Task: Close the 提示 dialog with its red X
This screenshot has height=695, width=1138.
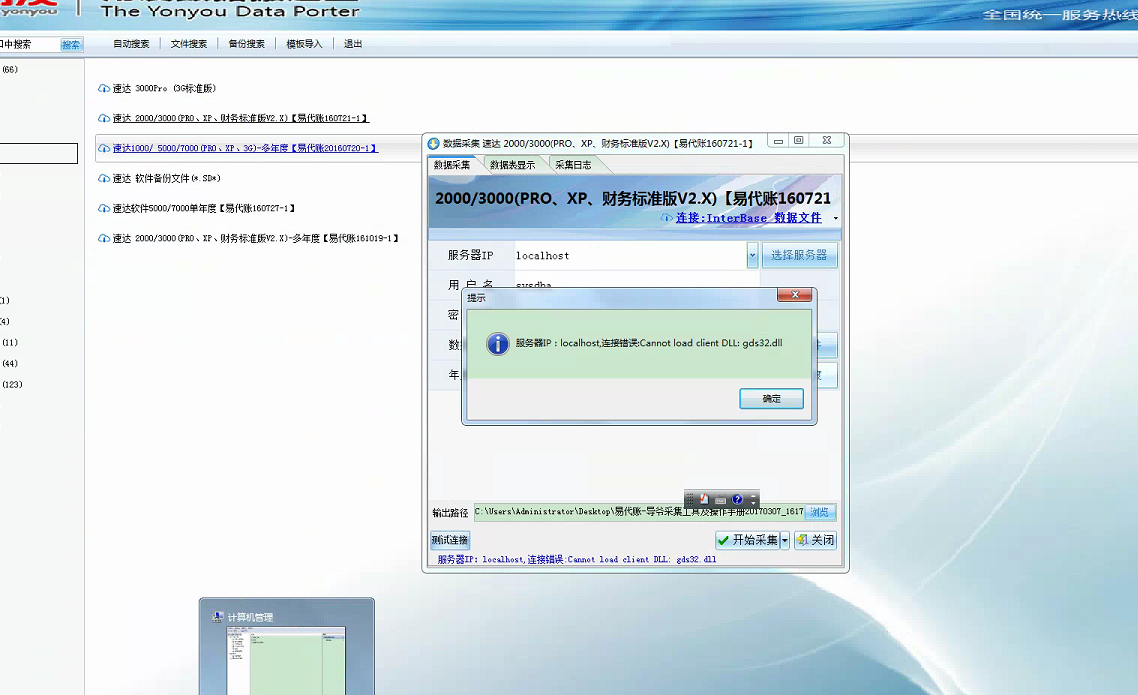Action: coord(795,295)
